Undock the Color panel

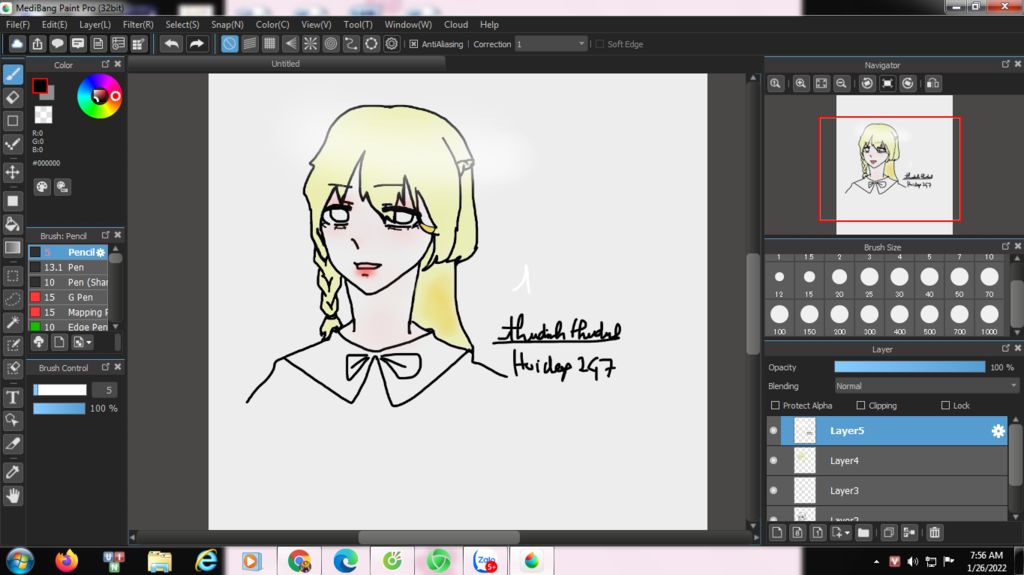tap(105, 64)
